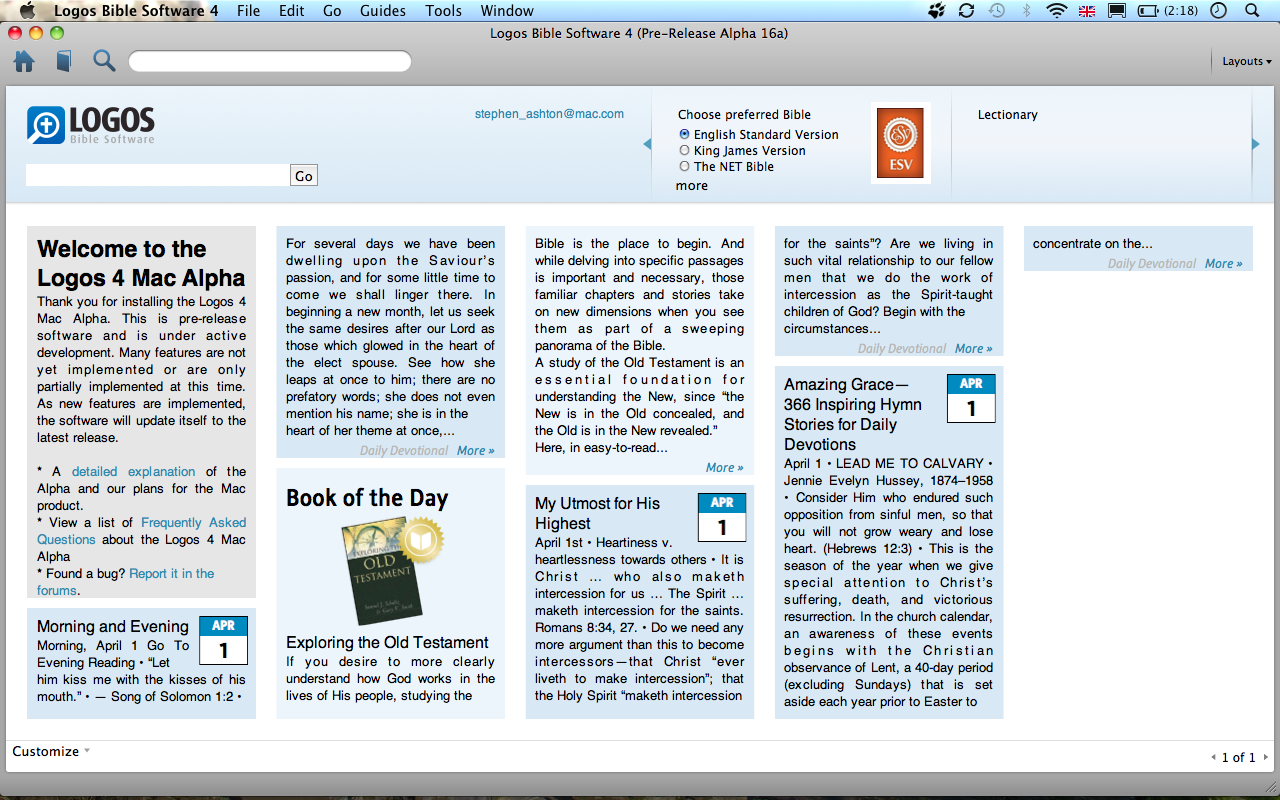Image resolution: width=1280 pixels, height=800 pixels.
Task: Open the Guides menu
Action: click(382, 11)
